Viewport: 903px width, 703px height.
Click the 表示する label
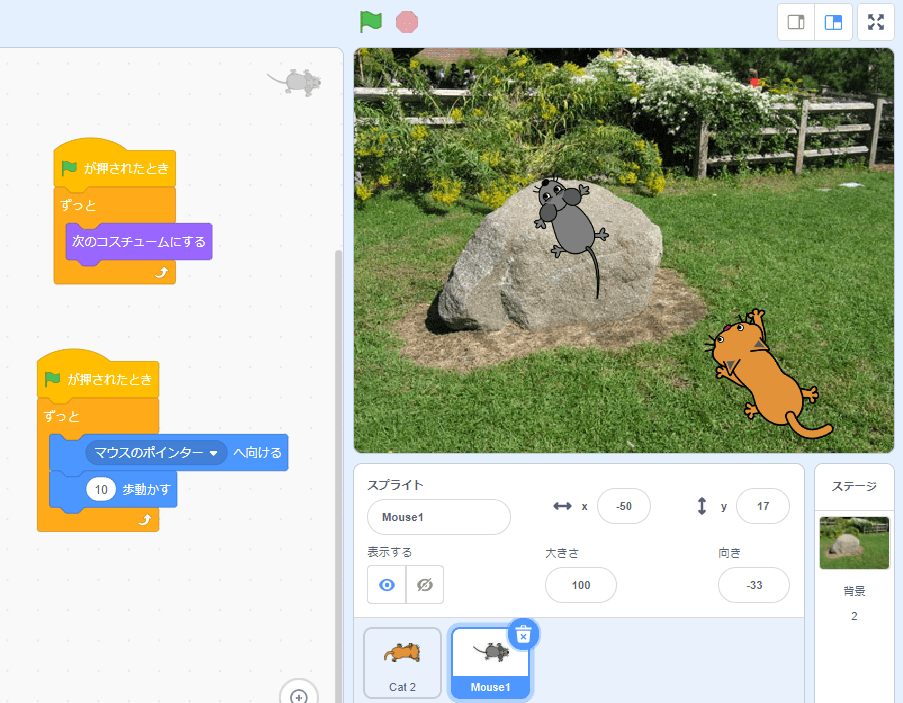[x=390, y=552]
